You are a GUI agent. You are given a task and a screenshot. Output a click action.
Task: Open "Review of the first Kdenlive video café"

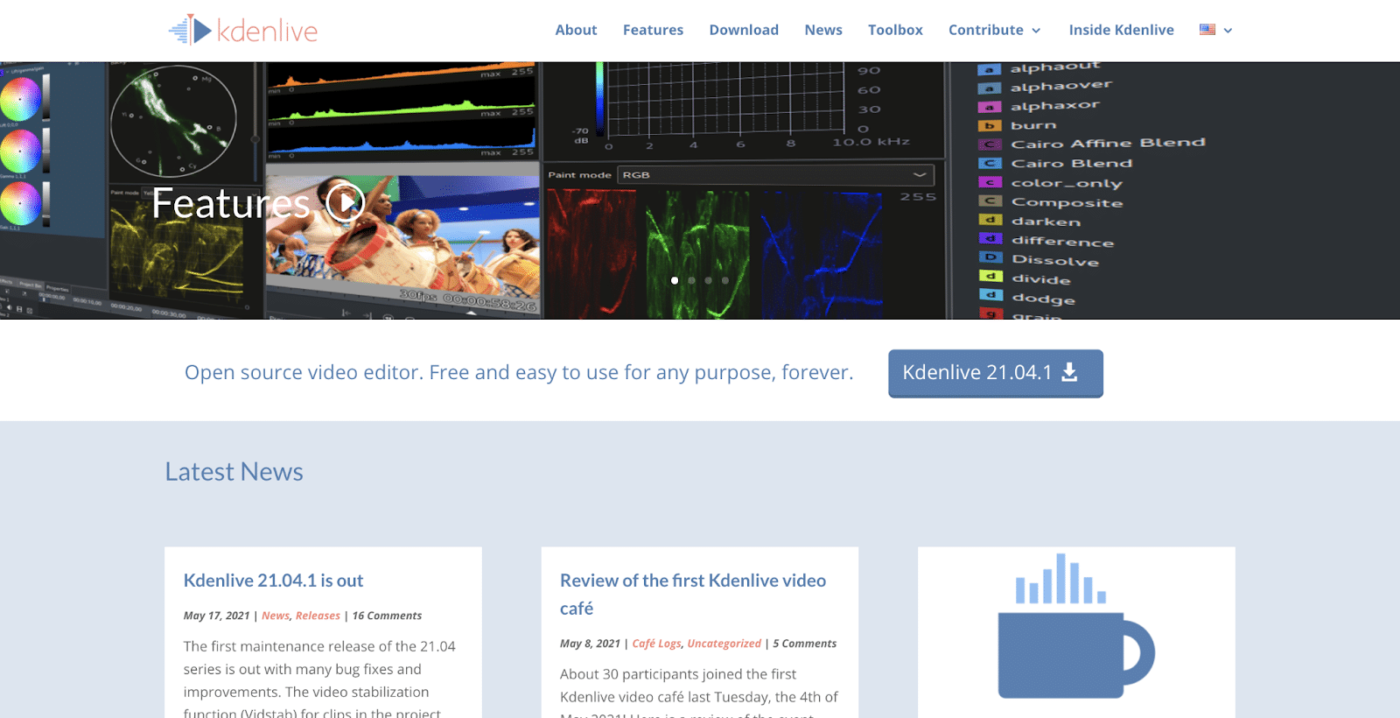693,594
